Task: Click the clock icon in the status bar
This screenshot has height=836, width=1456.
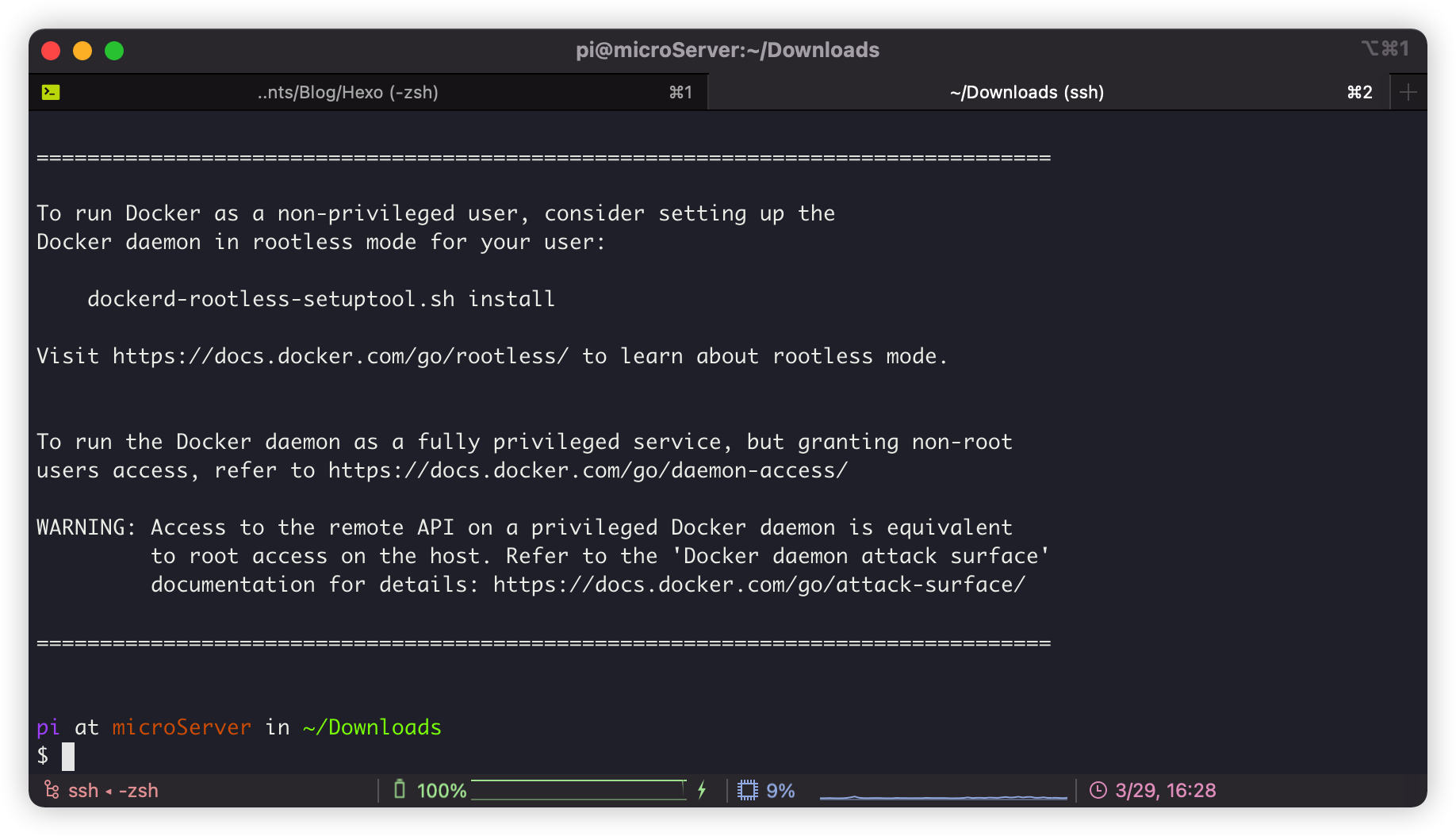Action: pyautogui.click(x=1098, y=790)
